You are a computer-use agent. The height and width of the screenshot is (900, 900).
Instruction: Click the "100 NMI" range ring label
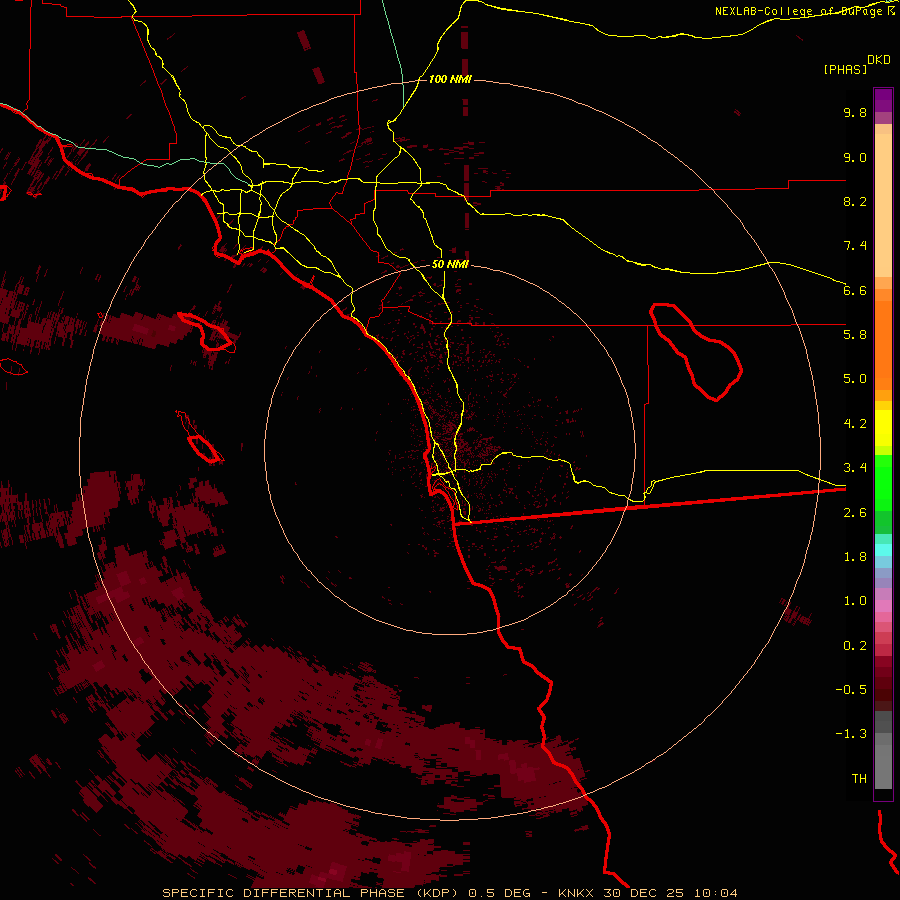click(450, 79)
